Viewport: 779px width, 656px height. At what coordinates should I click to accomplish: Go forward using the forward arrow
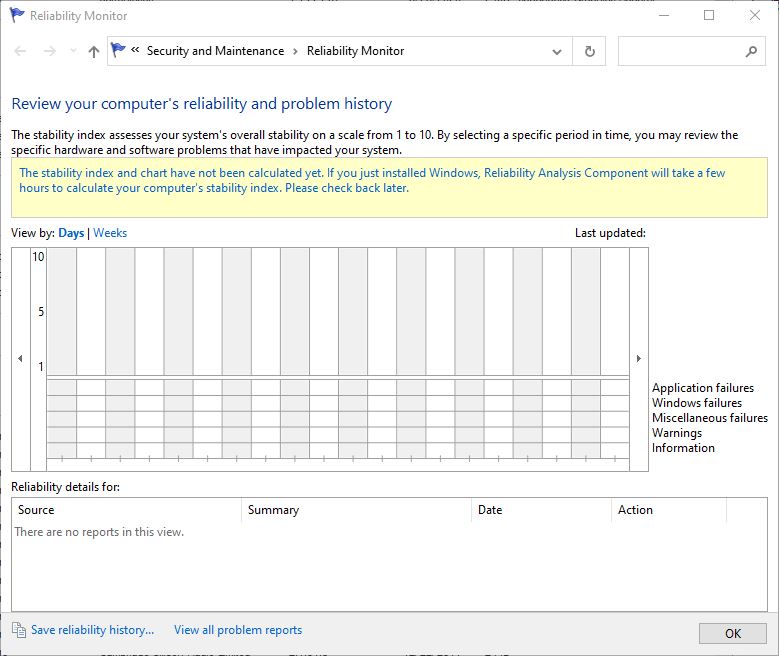pos(50,51)
